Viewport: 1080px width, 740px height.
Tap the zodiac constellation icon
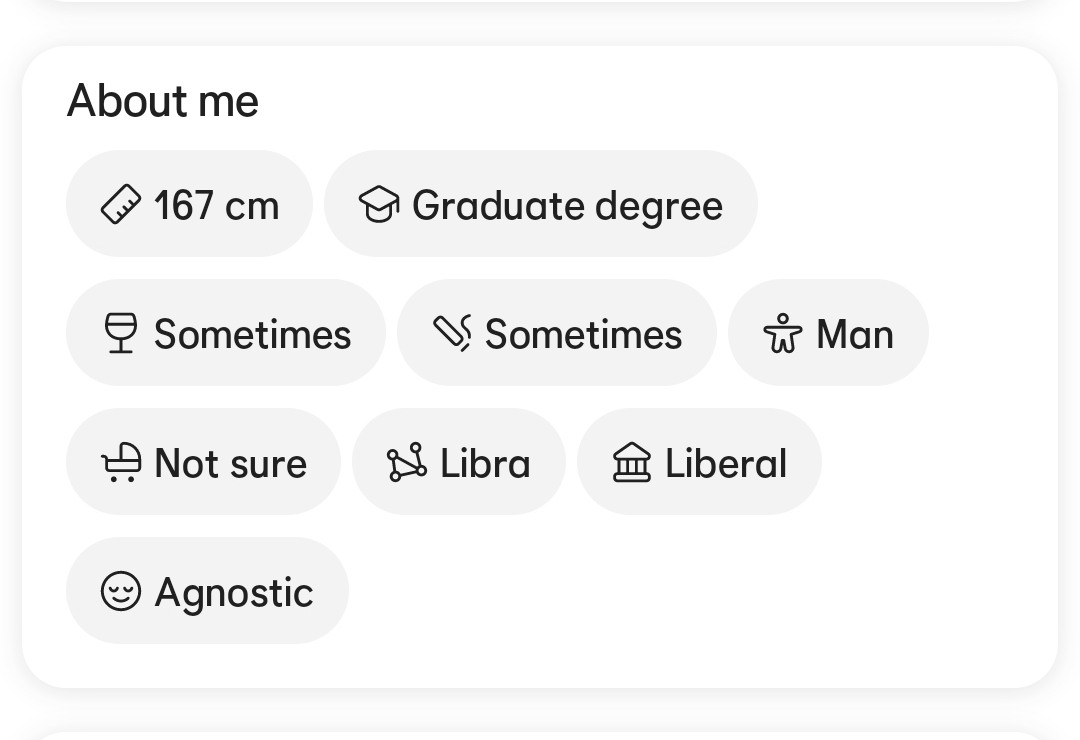(x=407, y=463)
